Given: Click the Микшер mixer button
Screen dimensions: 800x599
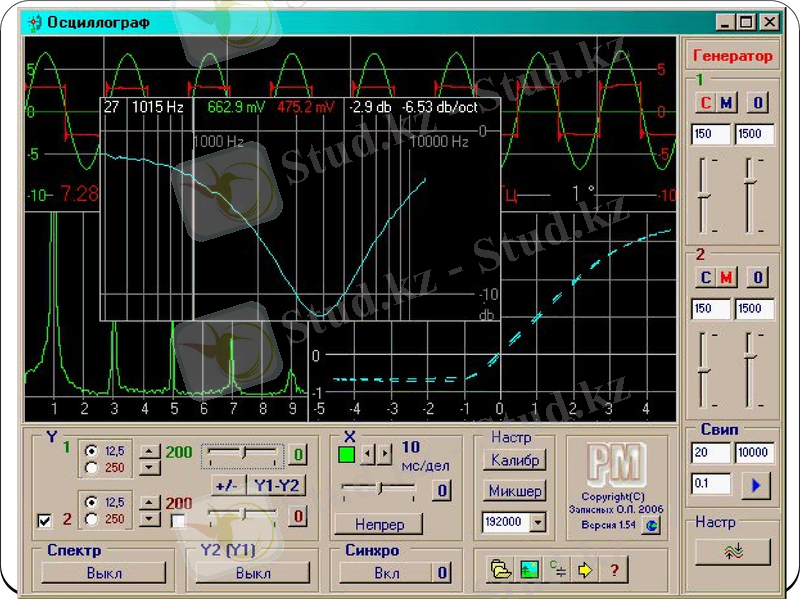Looking at the screenshot, I should 515,491.
